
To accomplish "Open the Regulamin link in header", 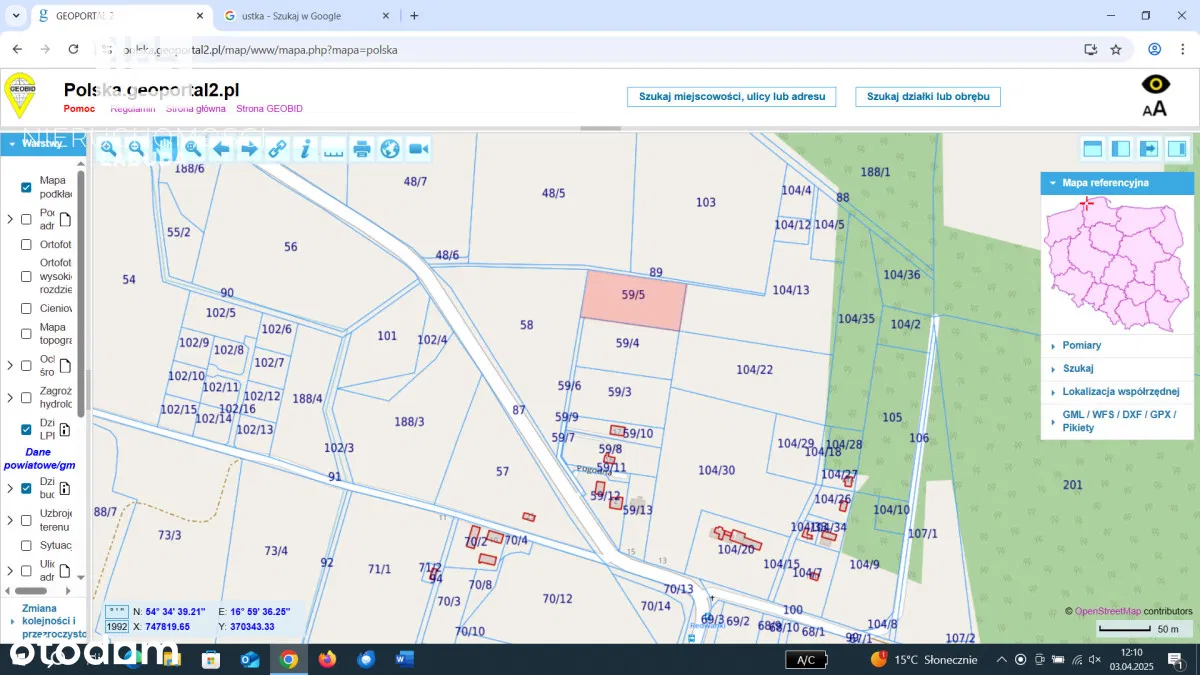I will pos(132,109).
